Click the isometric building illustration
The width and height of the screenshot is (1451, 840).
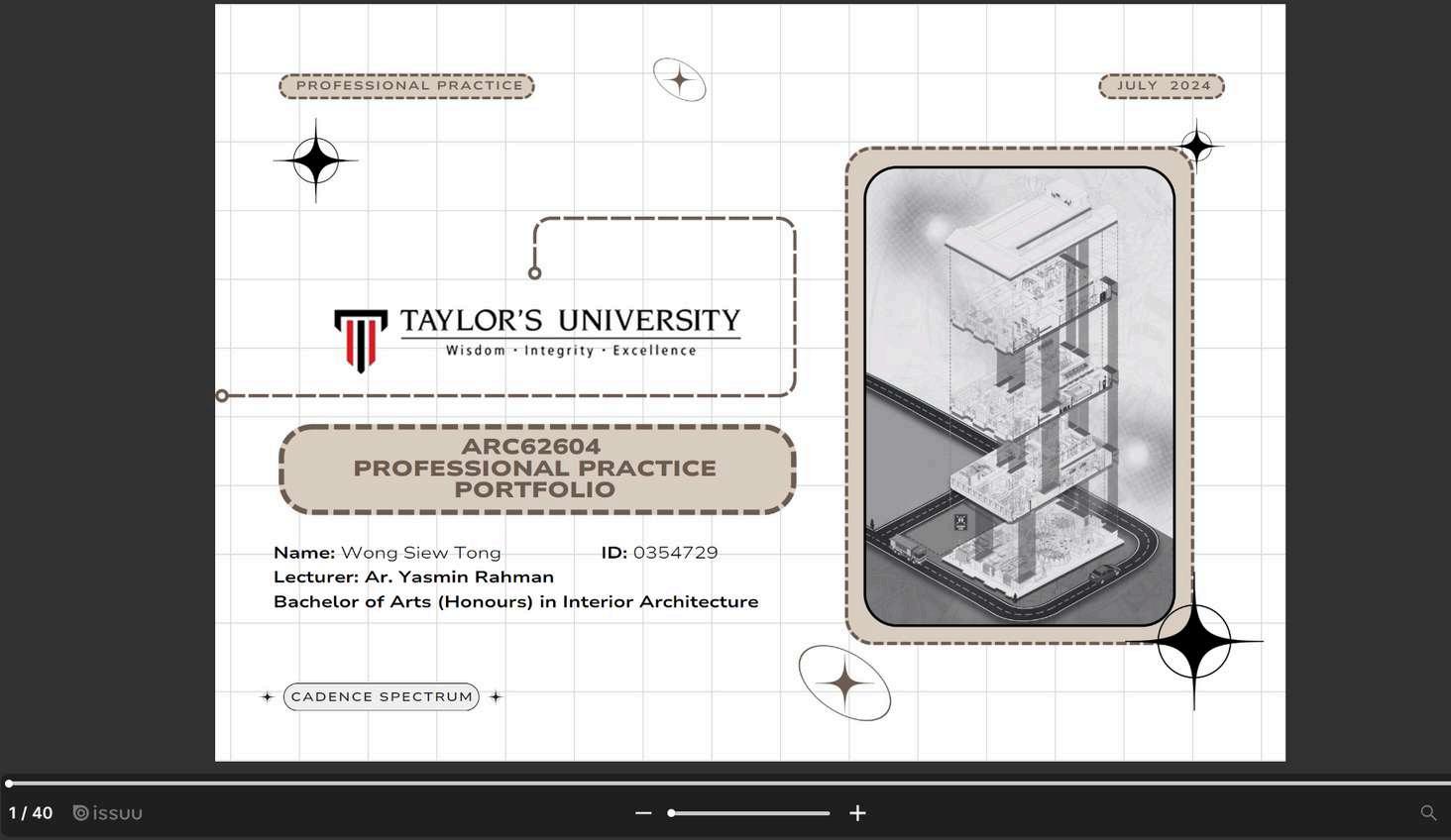click(1020, 396)
